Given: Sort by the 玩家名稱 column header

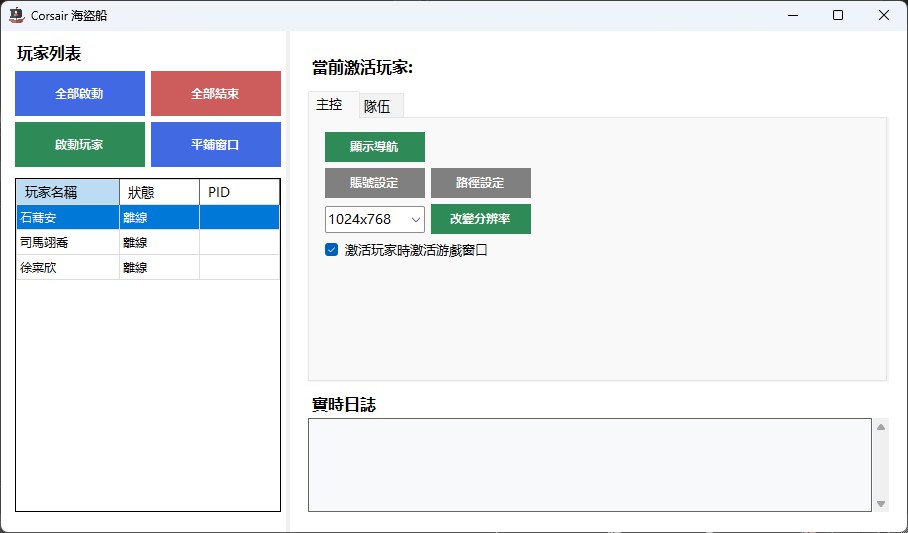Looking at the screenshot, I should (67, 192).
